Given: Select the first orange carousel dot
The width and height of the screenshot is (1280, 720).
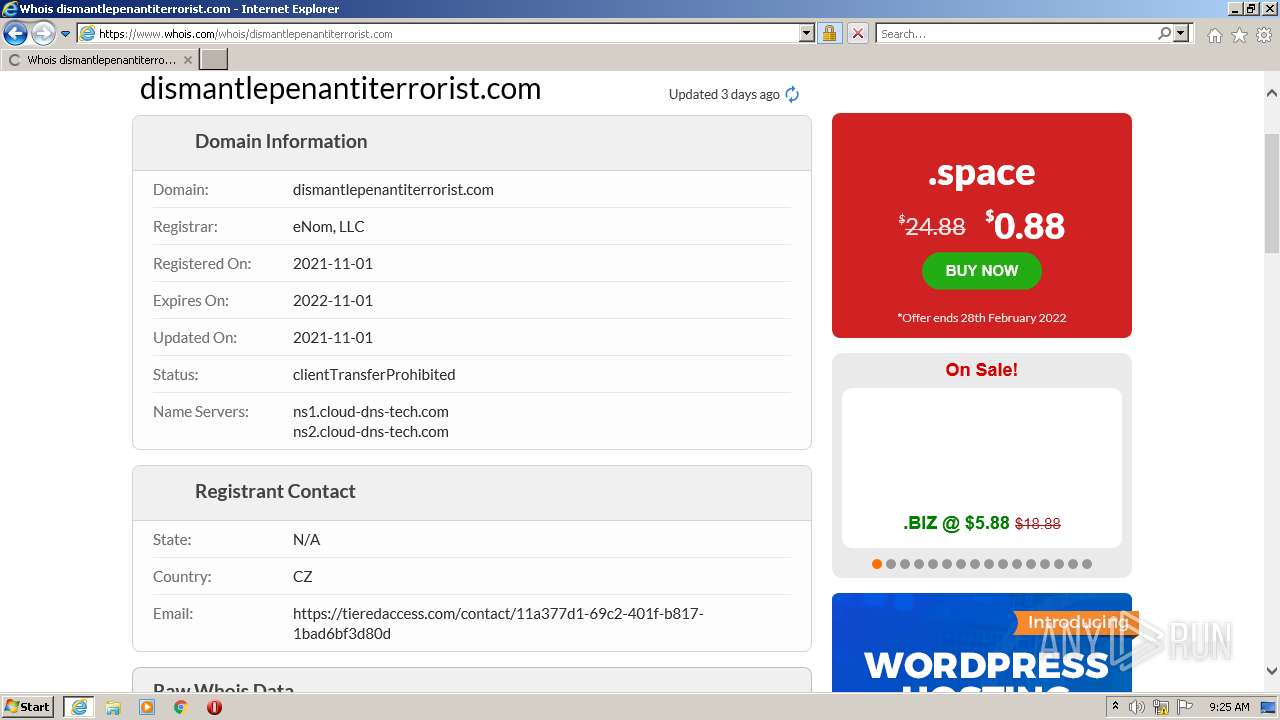Looking at the screenshot, I should point(877,564).
